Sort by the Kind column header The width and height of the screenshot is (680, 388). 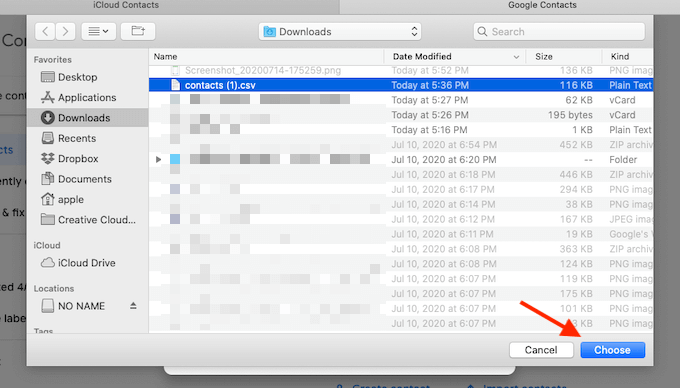tap(628, 56)
